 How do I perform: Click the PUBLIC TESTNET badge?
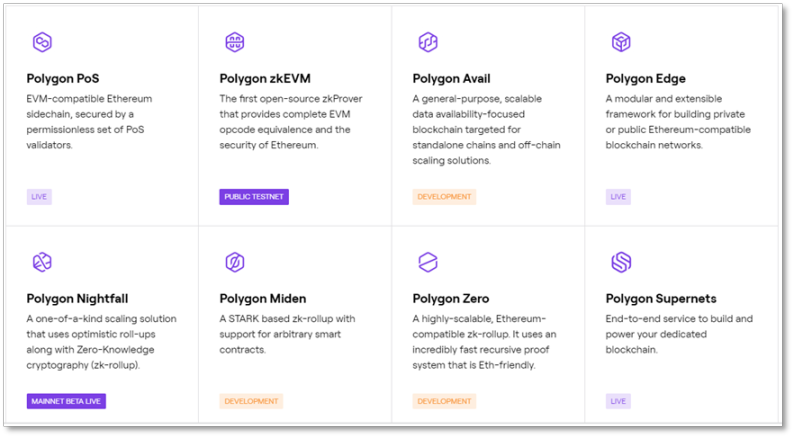[254, 196]
